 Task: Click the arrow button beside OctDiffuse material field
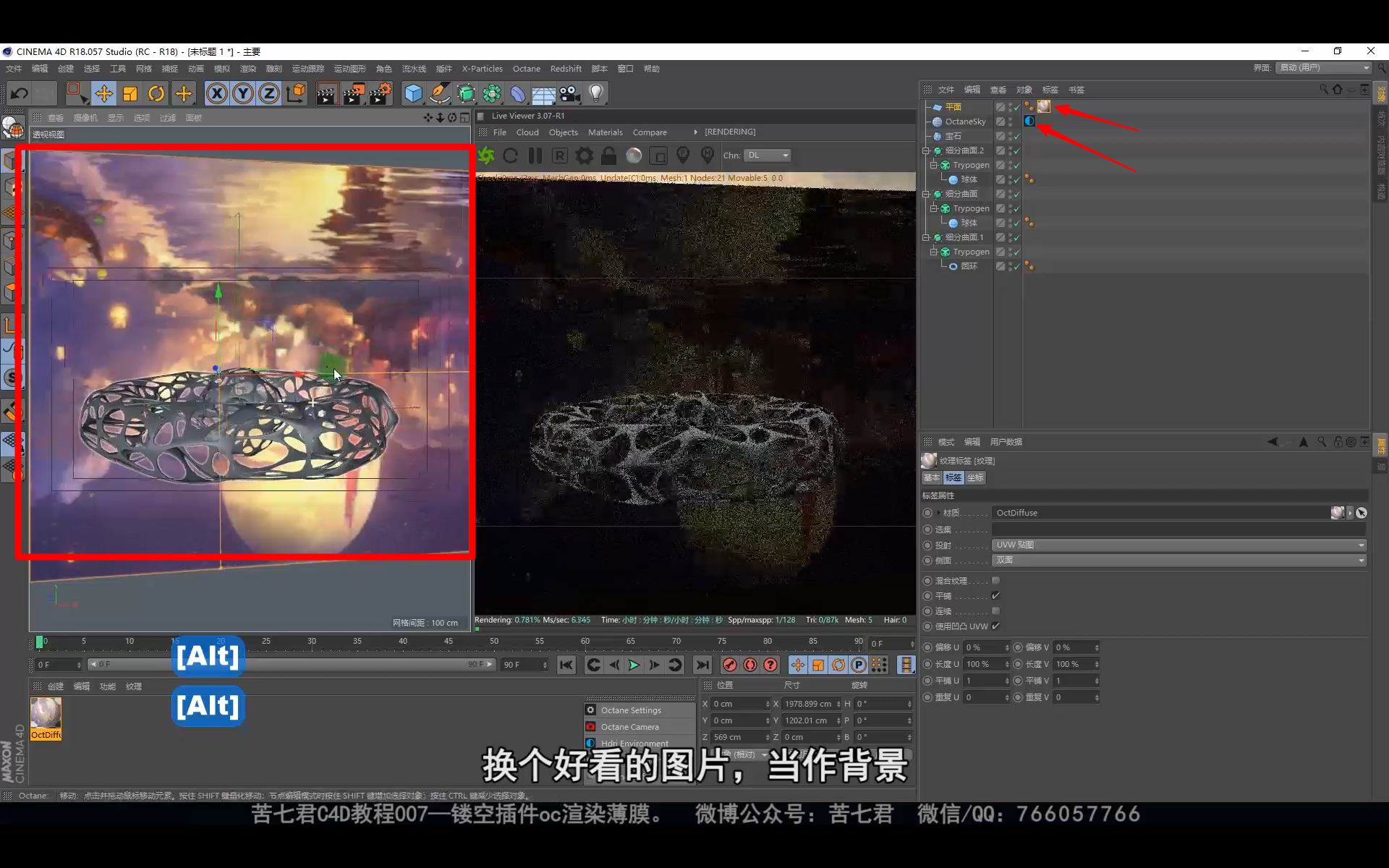[x=1350, y=513]
